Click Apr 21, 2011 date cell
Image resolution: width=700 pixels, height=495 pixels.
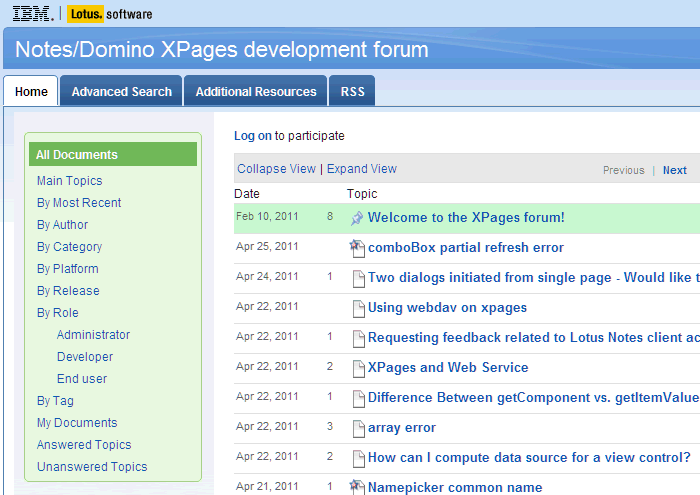coord(267,486)
